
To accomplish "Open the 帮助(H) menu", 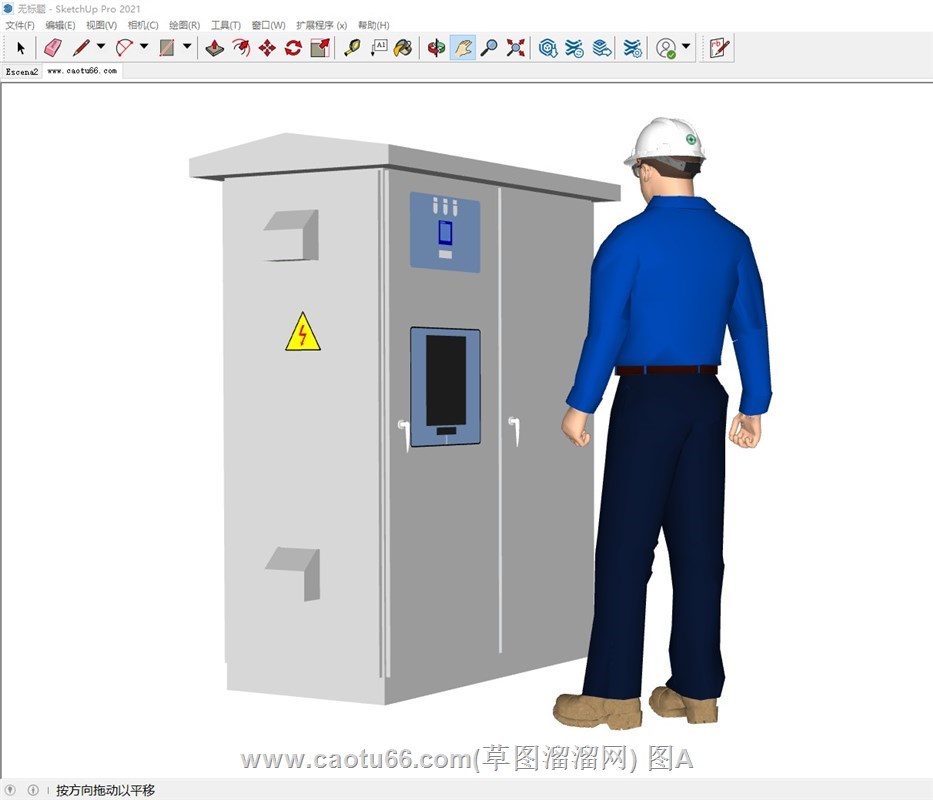I will tap(374, 25).
